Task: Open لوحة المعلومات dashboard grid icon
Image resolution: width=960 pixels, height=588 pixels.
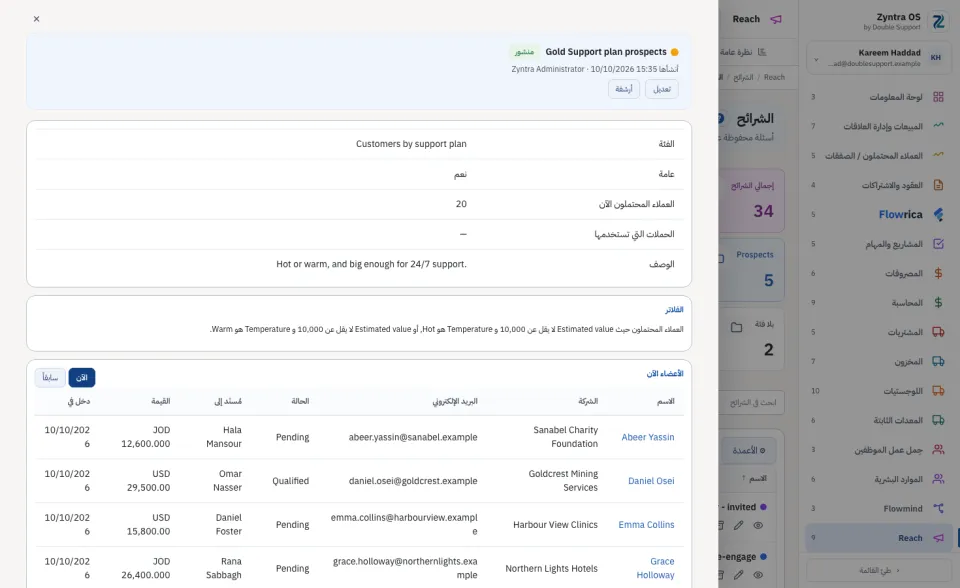Action: (x=938, y=97)
